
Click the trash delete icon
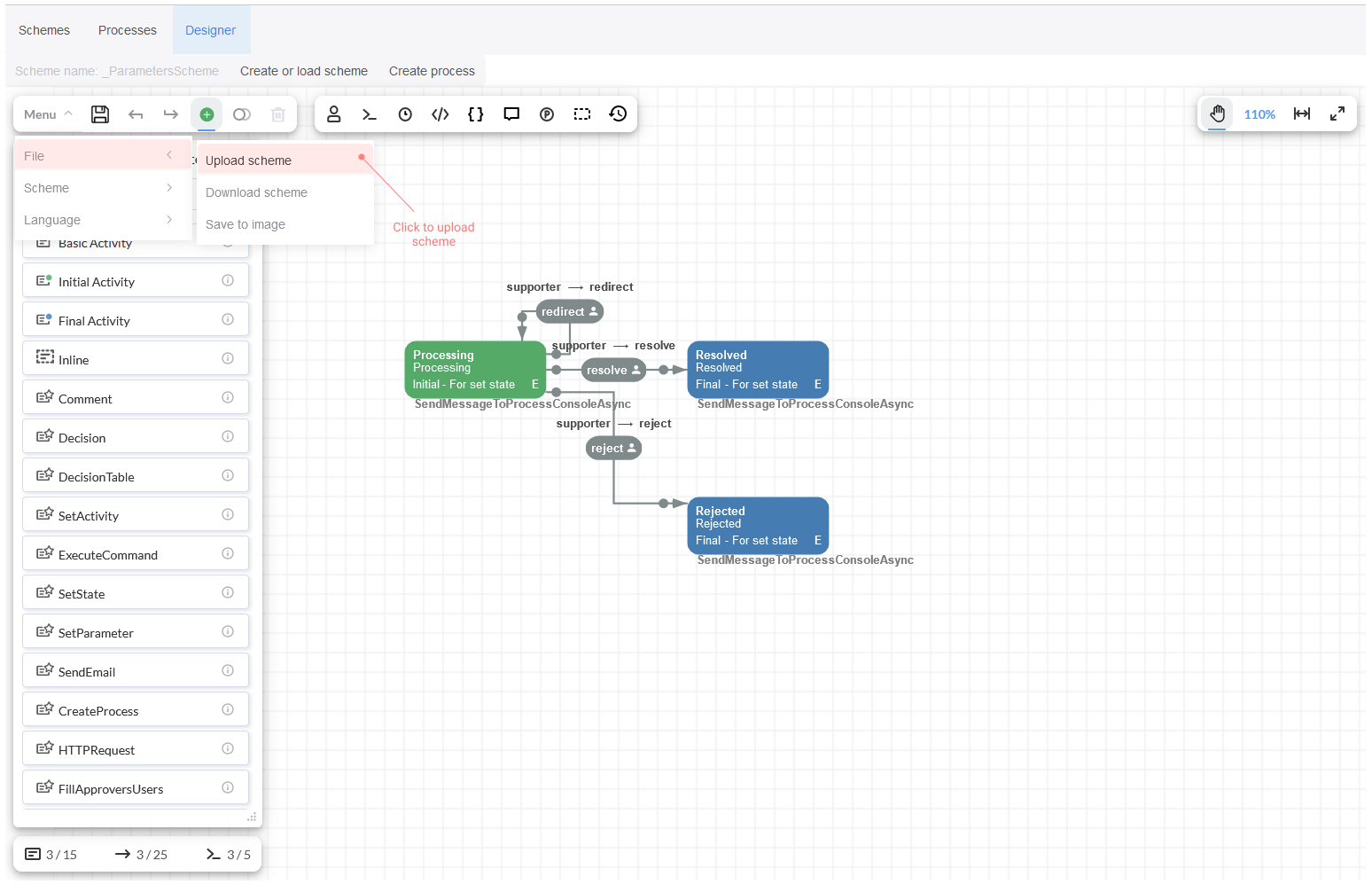click(x=277, y=114)
